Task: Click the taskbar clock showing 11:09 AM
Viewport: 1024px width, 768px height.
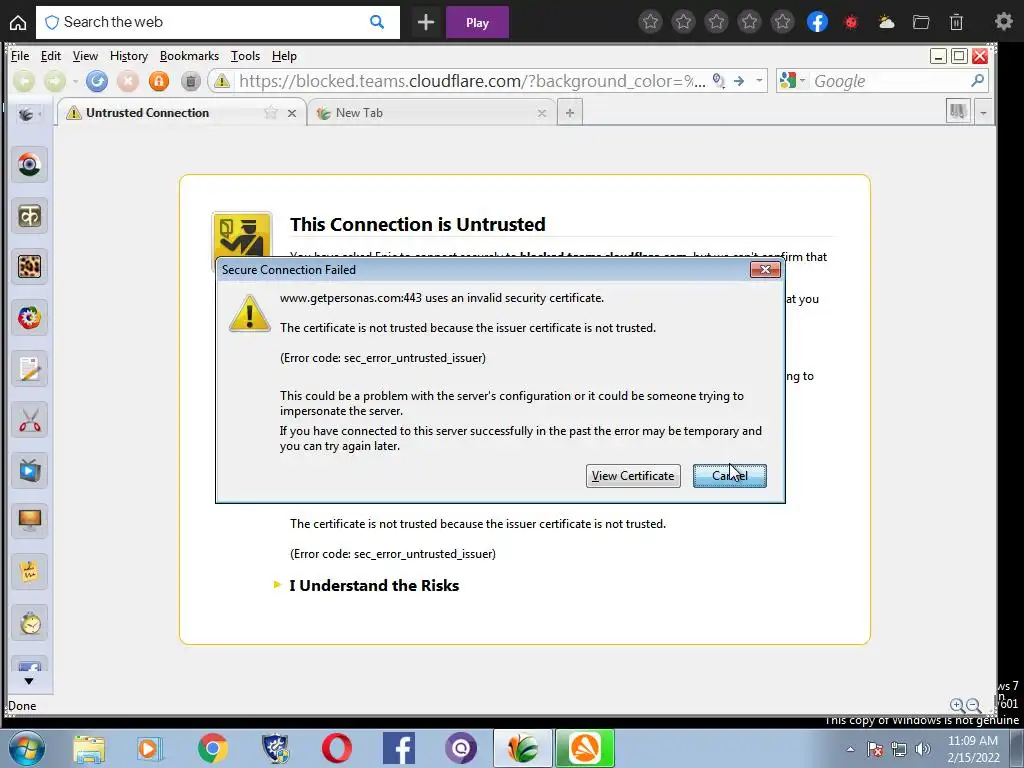Action: pos(972,749)
